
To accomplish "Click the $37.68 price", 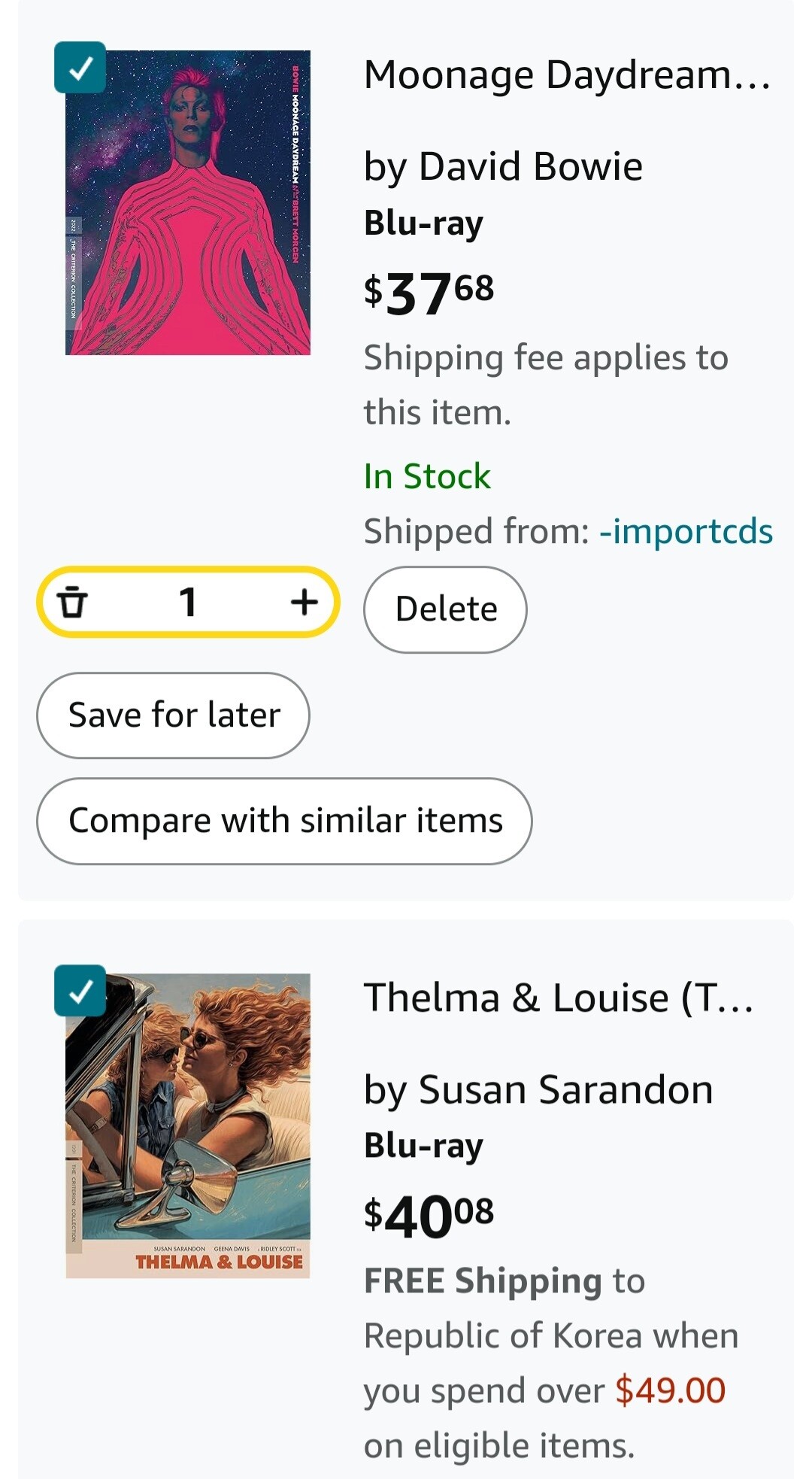I will (x=429, y=293).
